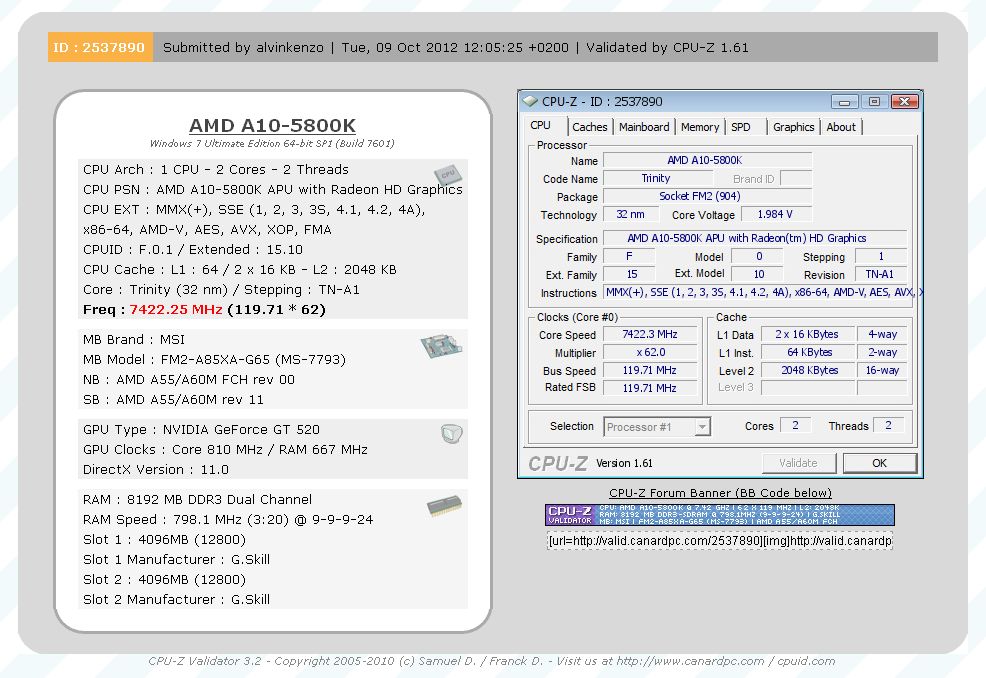Click the RAM module icon beside RAM row
Screen dimensions: 986x678
[x=444, y=505]
